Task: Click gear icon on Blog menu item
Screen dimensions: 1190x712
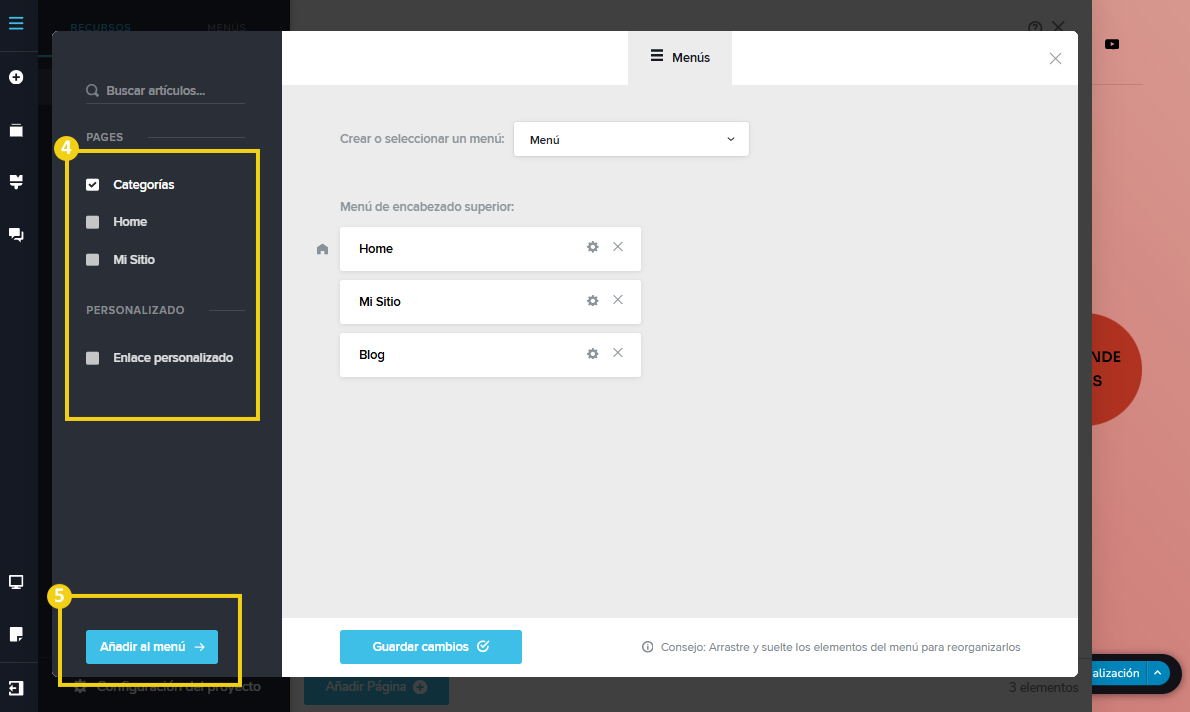Action: [x=592, y=353]
